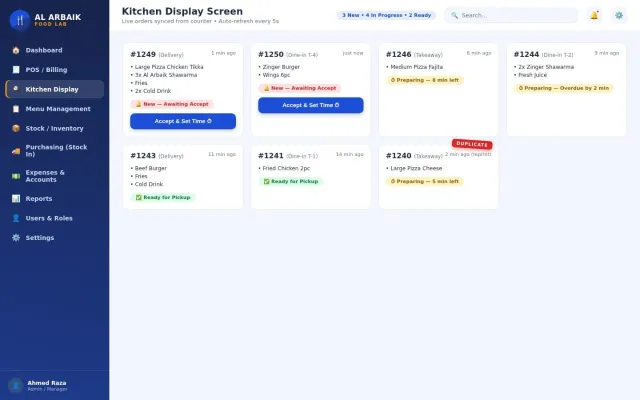This screenshot has height=400, width=640.
Task: Click the Purchasing truck icon
Action: 16,151
